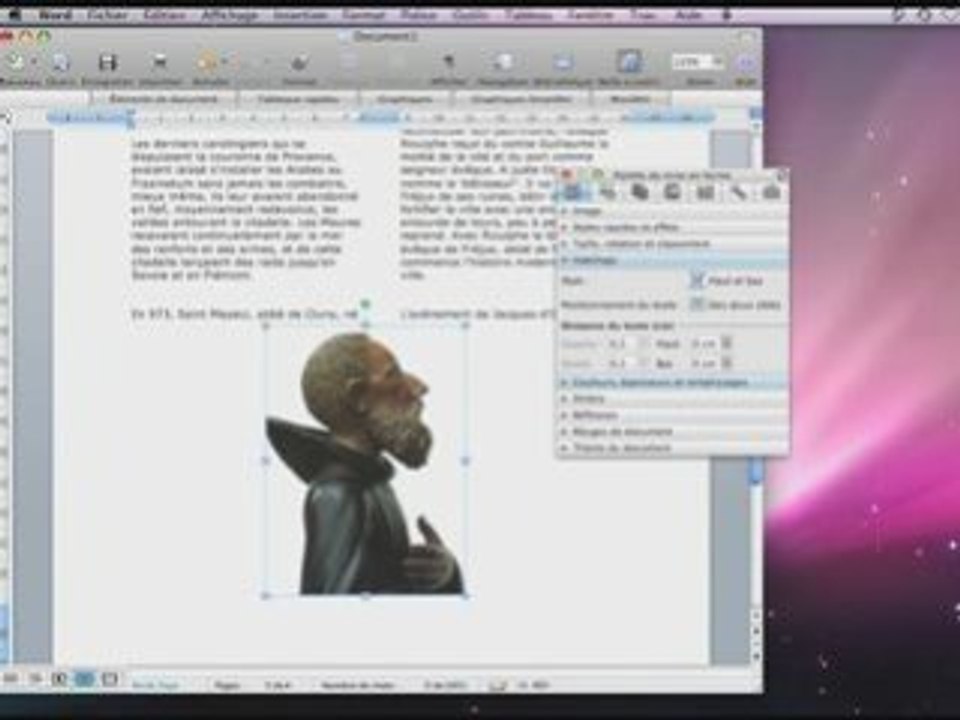Open the Aide menu in menu bar
The image size is (960, 720).
click(x=688, y=15)
